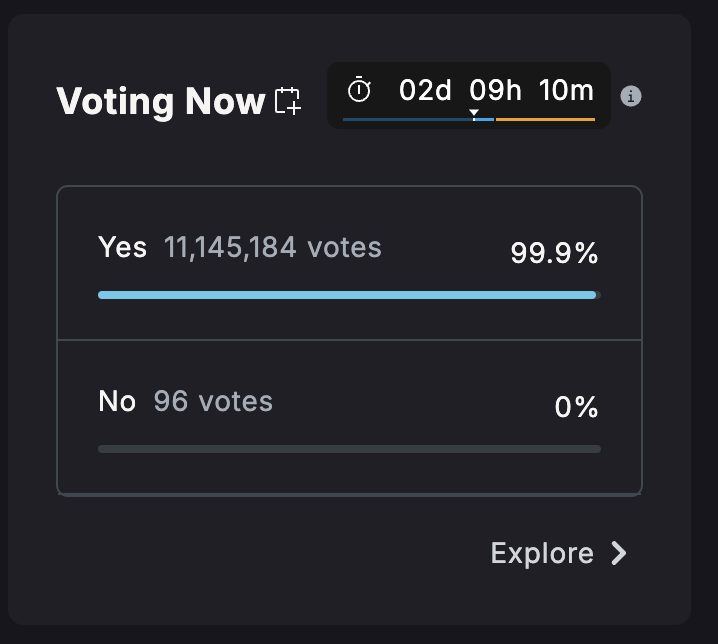Click the gray No progress bar

pos(349,449)
